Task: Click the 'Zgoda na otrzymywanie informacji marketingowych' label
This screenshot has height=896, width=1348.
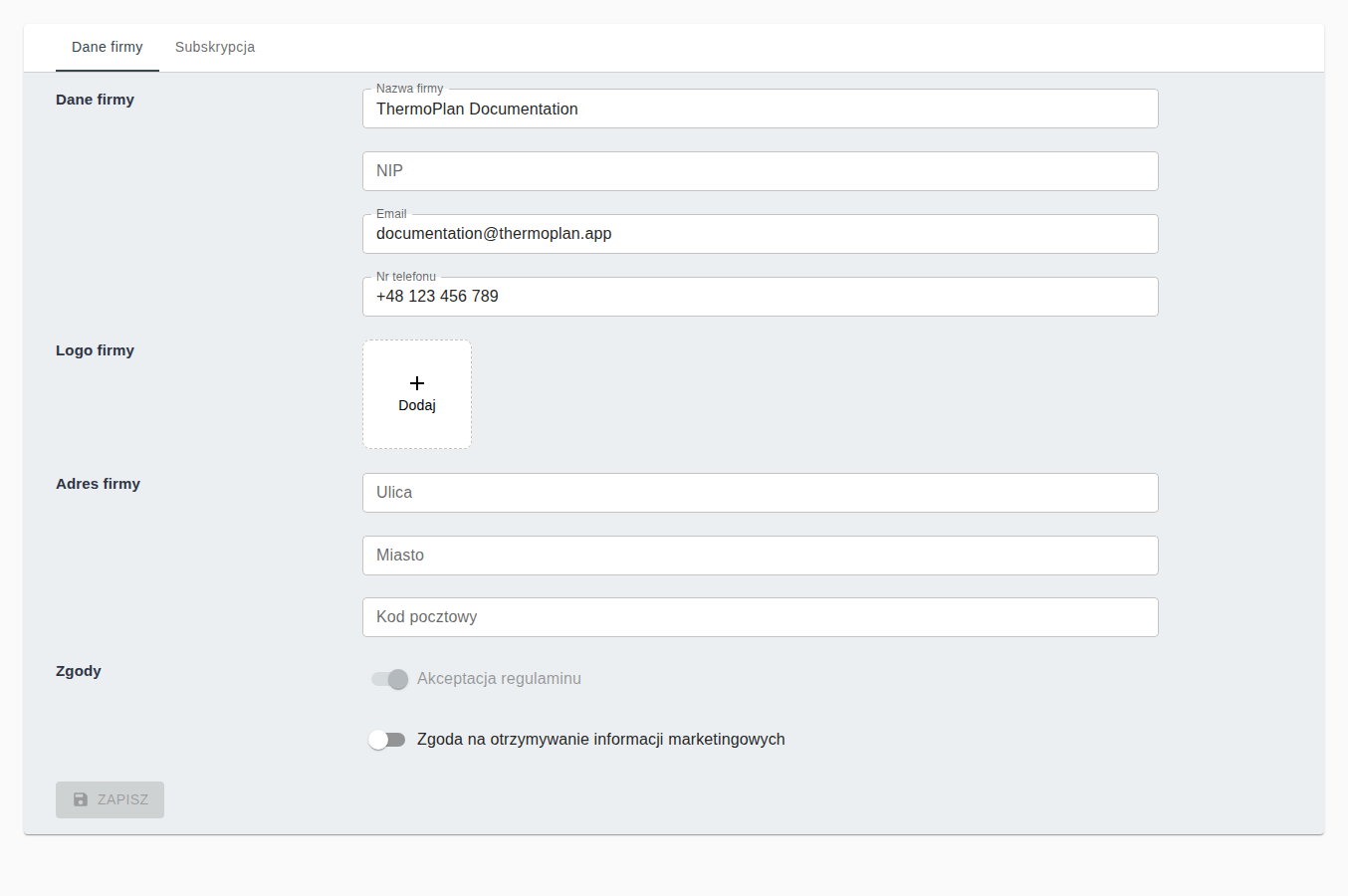Action: pyautogui.click(x=601, y=740)
